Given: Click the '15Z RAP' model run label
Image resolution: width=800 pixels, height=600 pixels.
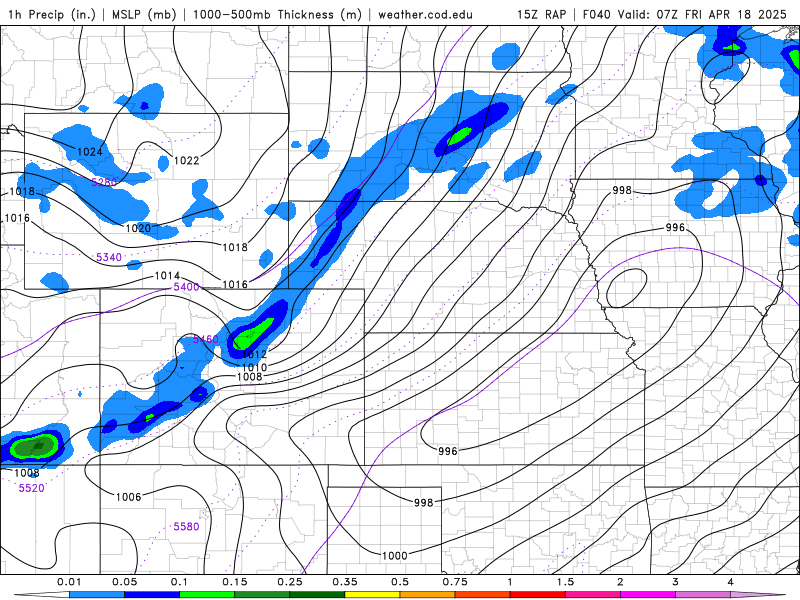Looking at the screenshot, I should point(541,14).
